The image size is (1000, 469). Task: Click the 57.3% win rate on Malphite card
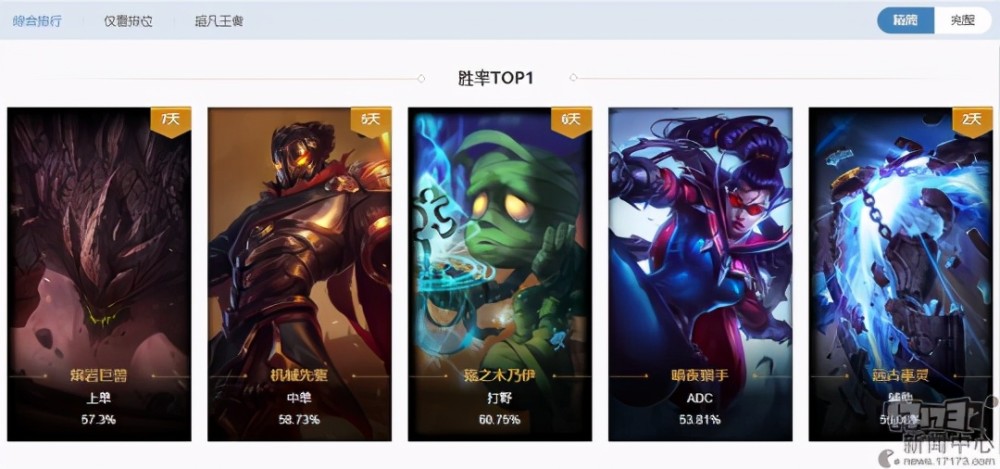(x=99, y=420)
